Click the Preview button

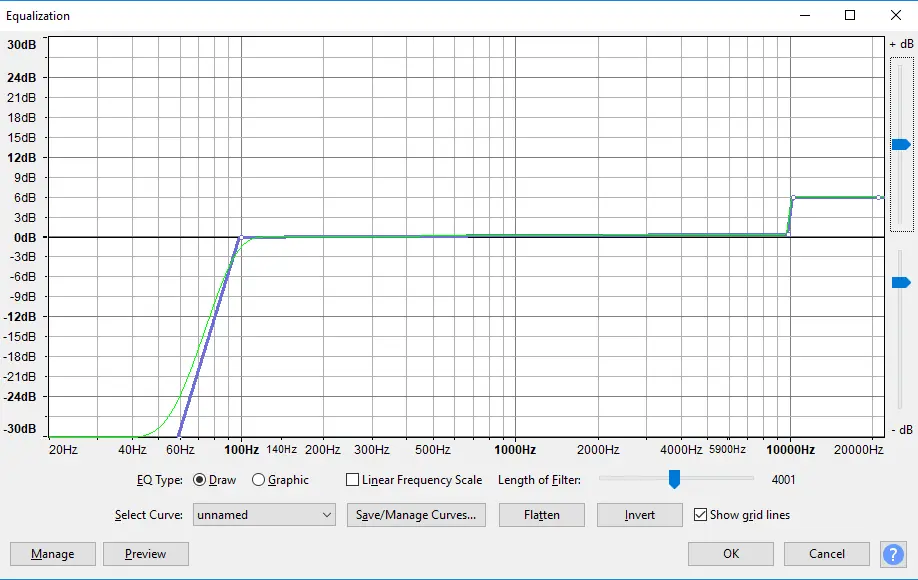pyautogui.click(x=146, y=554)
